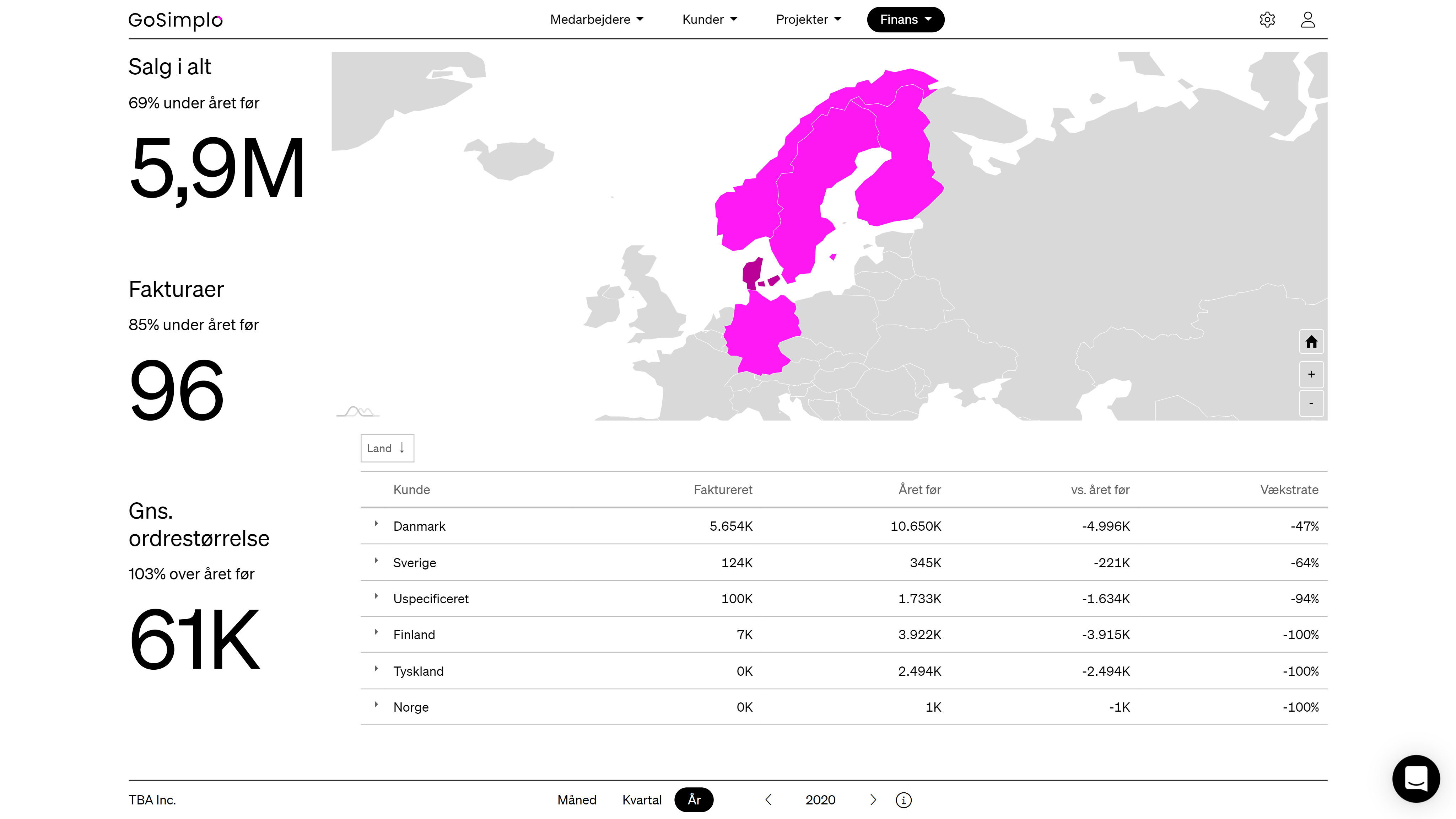1456x819 pixels.
Task: Open the chat support bubble
Action: (1415, 778)
